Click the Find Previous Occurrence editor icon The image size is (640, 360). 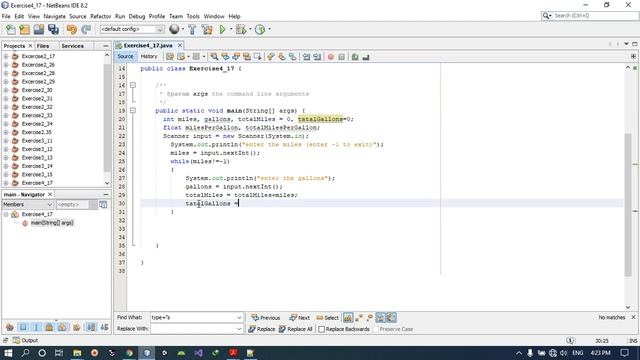click(x=225, y=57)
